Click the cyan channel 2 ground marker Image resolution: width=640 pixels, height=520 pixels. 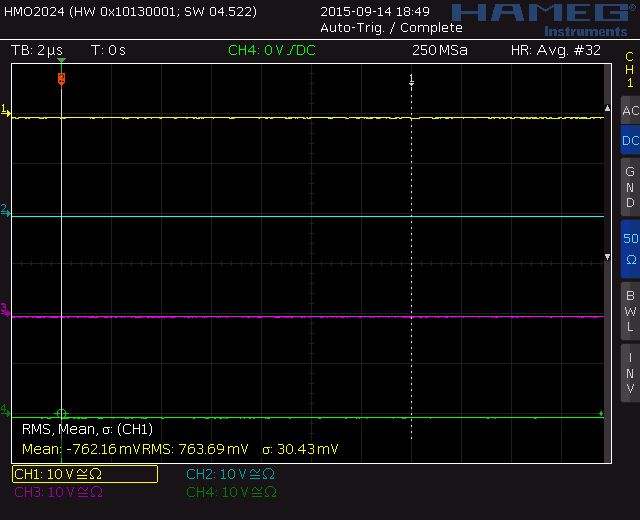pos(6,211)
